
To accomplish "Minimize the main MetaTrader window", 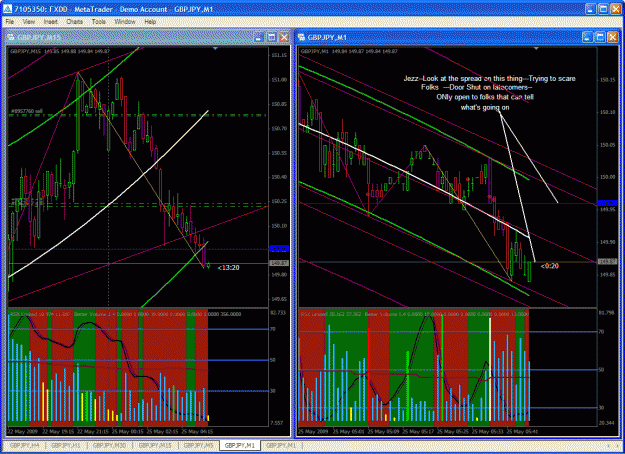I will 591,9.
